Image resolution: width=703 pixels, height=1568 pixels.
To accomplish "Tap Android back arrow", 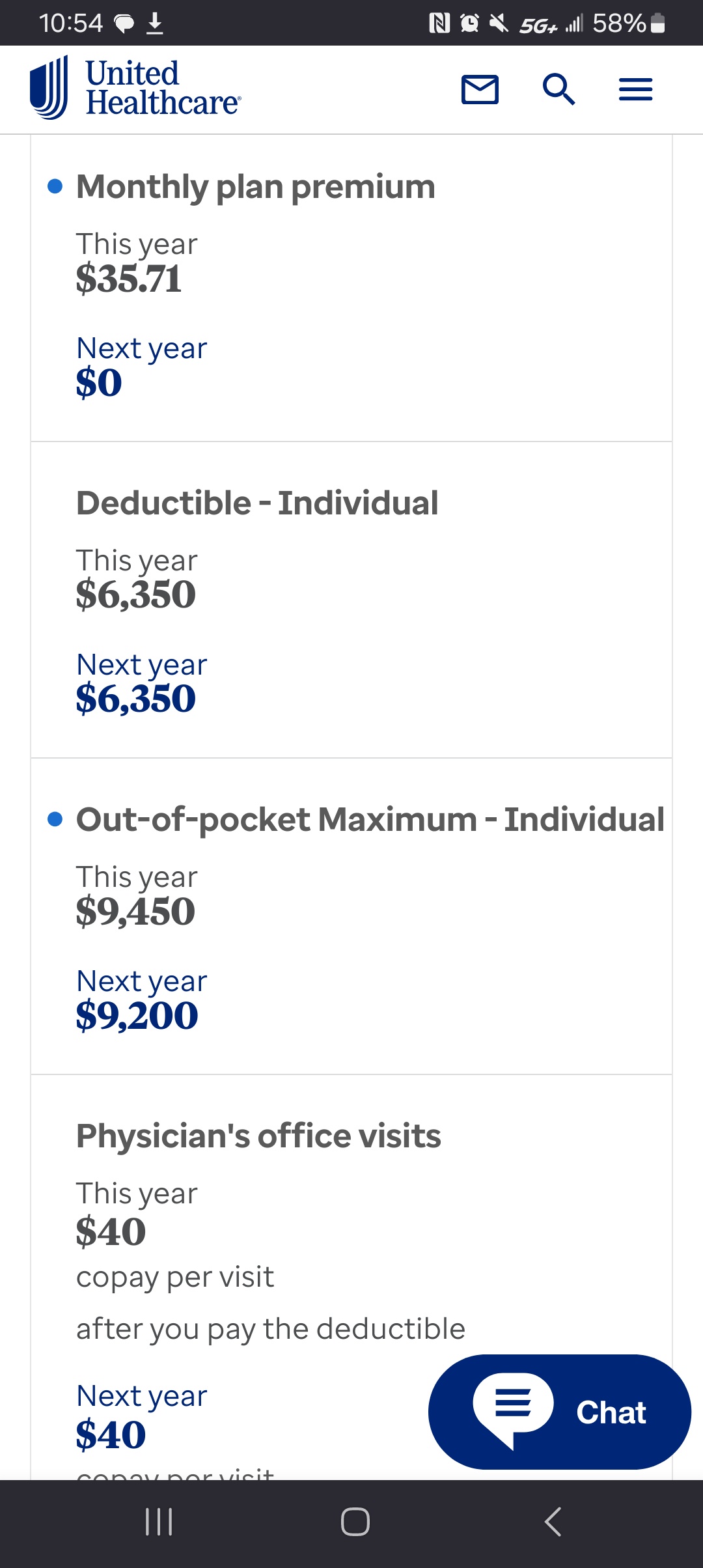I will (x=553, y=1522).
